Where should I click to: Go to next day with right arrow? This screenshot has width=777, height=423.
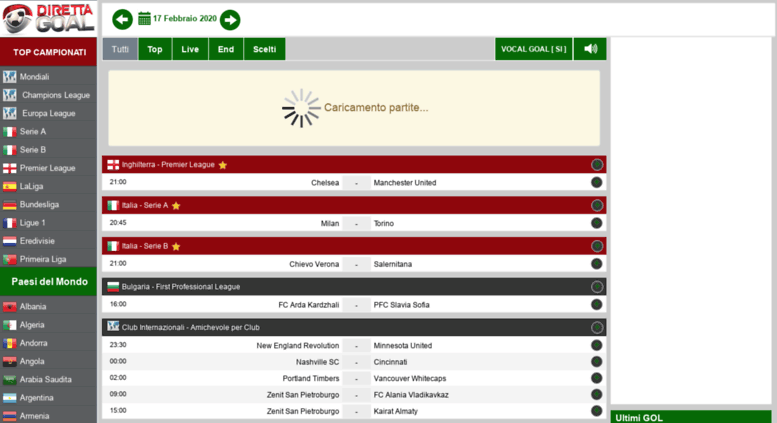point(230,19)
